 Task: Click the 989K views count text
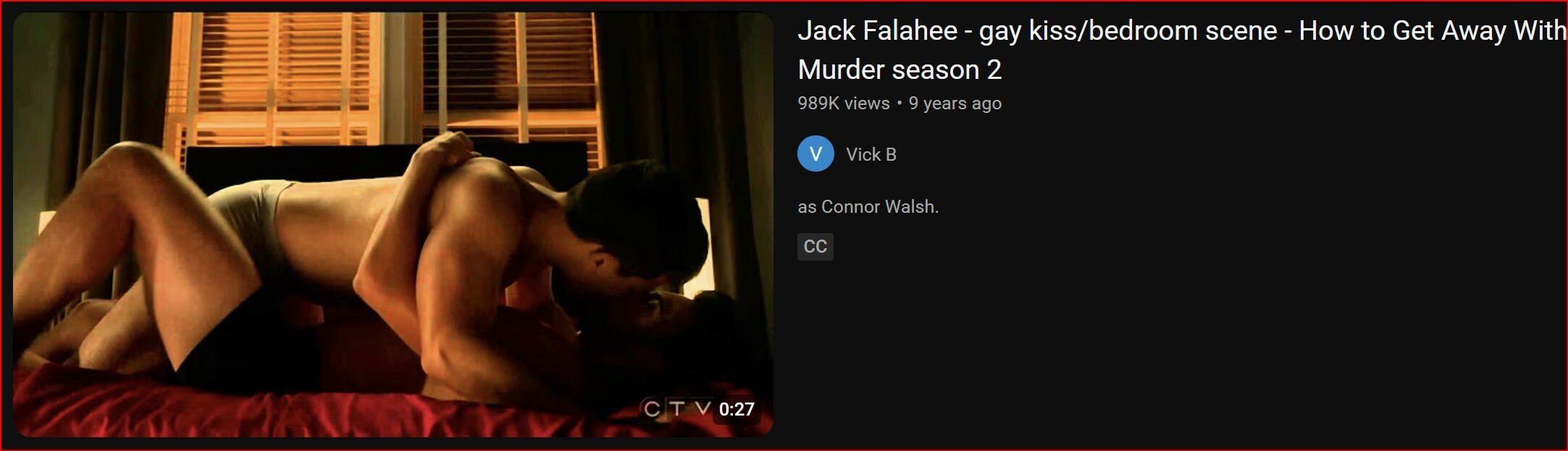point(844,104)
